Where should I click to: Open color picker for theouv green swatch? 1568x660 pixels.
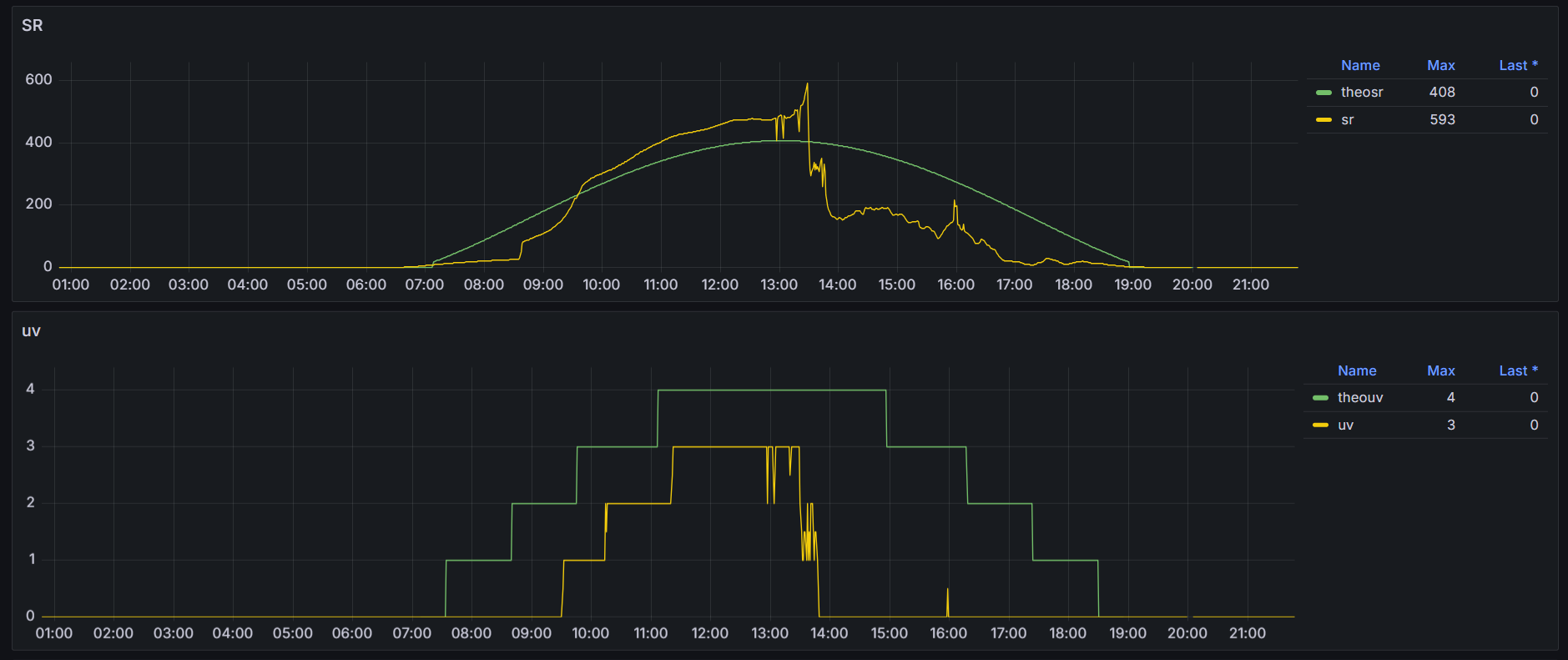pos(1320,398)
